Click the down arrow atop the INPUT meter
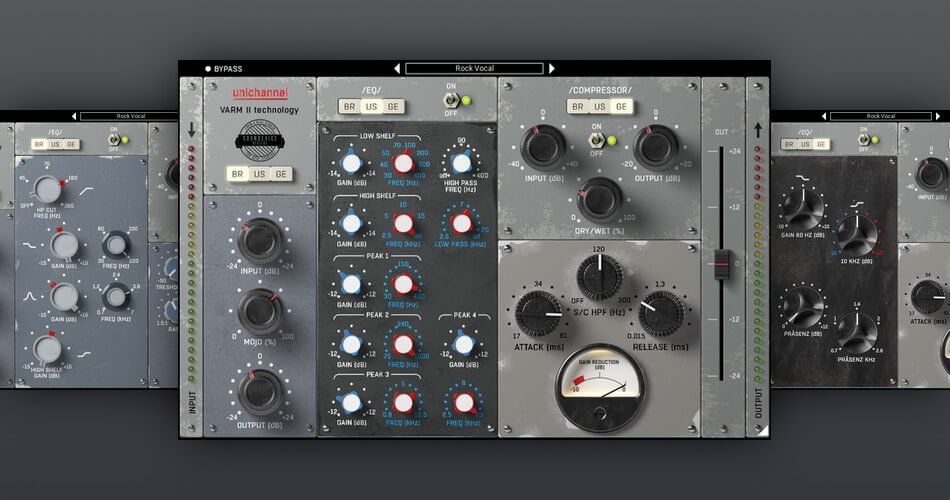 191,129
